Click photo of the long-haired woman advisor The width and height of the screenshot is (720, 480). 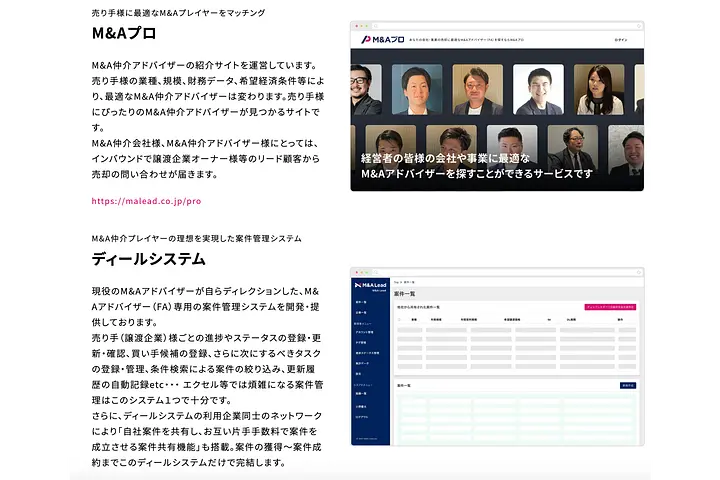[599, 89]
